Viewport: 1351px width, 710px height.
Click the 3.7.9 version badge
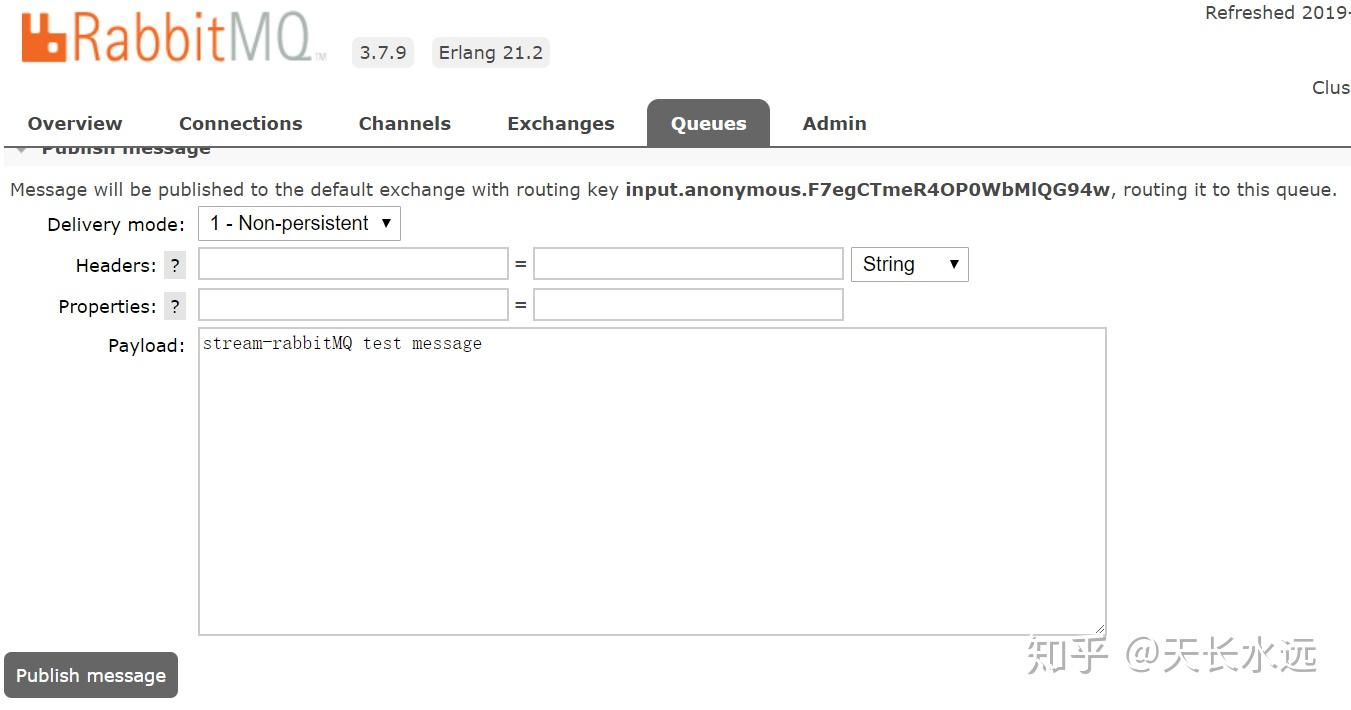[x=383, y=52]
